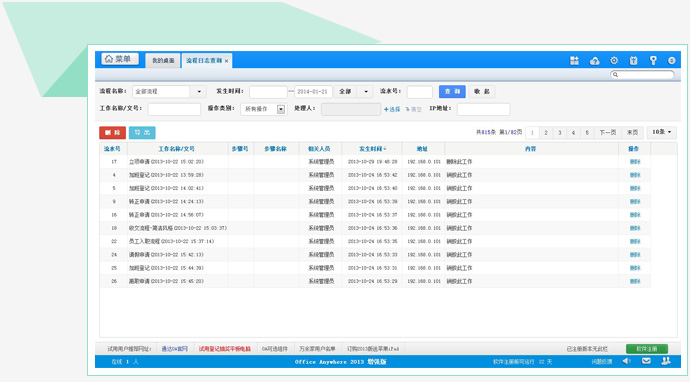Screen dimensions: 690x382
Task: Go to page 4 in pagination
Action: [573, 132]
